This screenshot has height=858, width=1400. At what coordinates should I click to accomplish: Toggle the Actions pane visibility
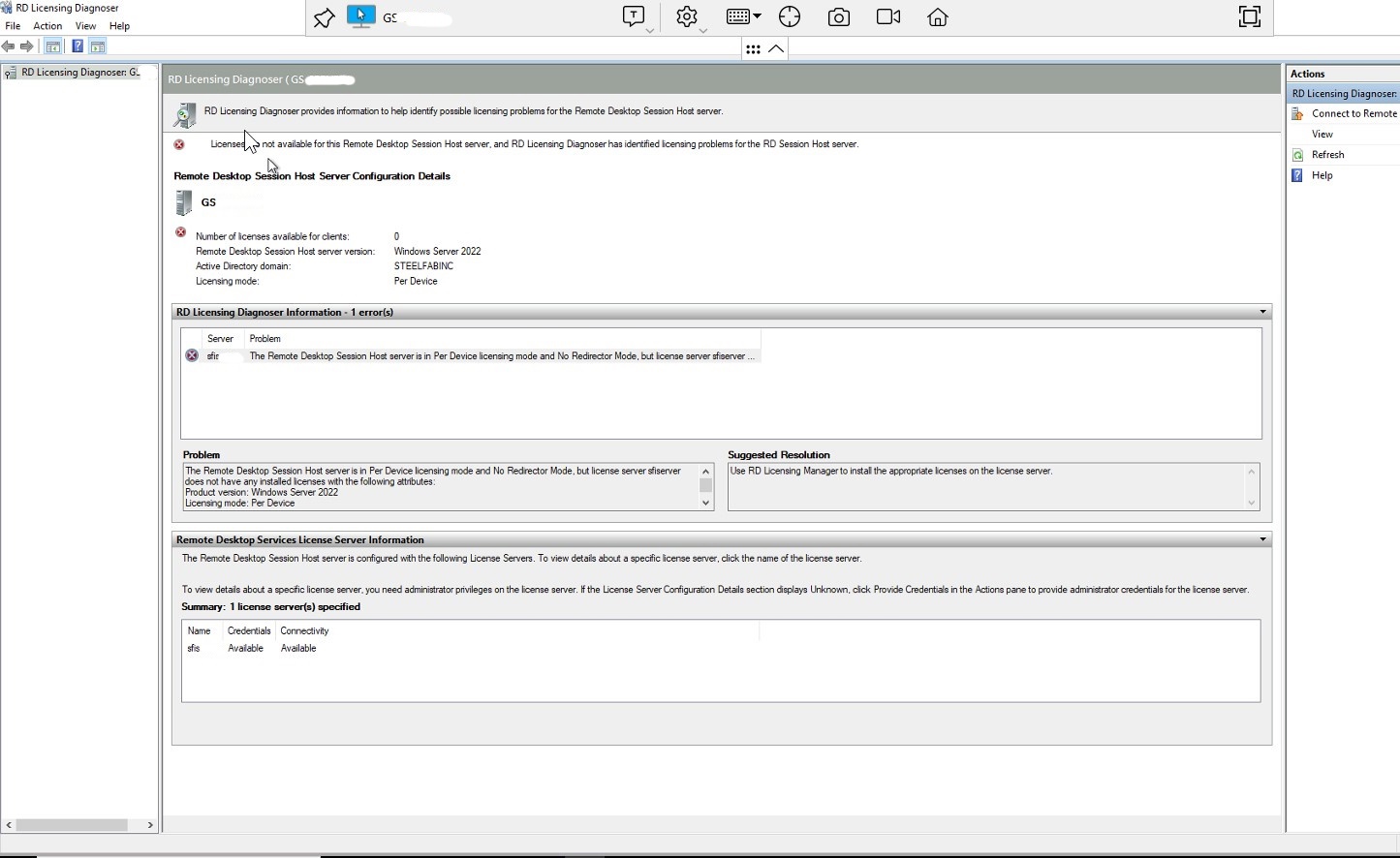coord(97,46)
